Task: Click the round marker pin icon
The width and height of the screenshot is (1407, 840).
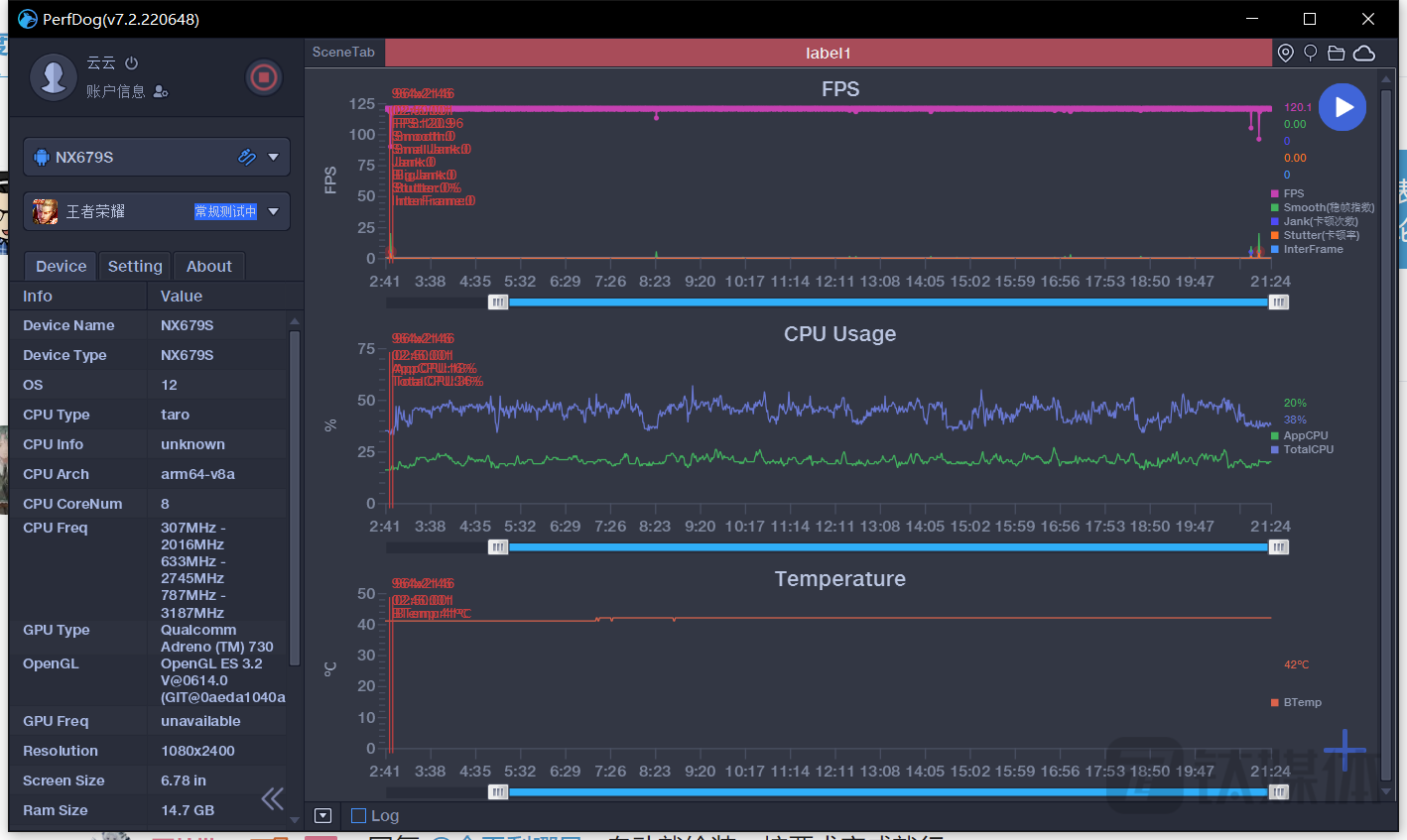Action: point(1310,54)
